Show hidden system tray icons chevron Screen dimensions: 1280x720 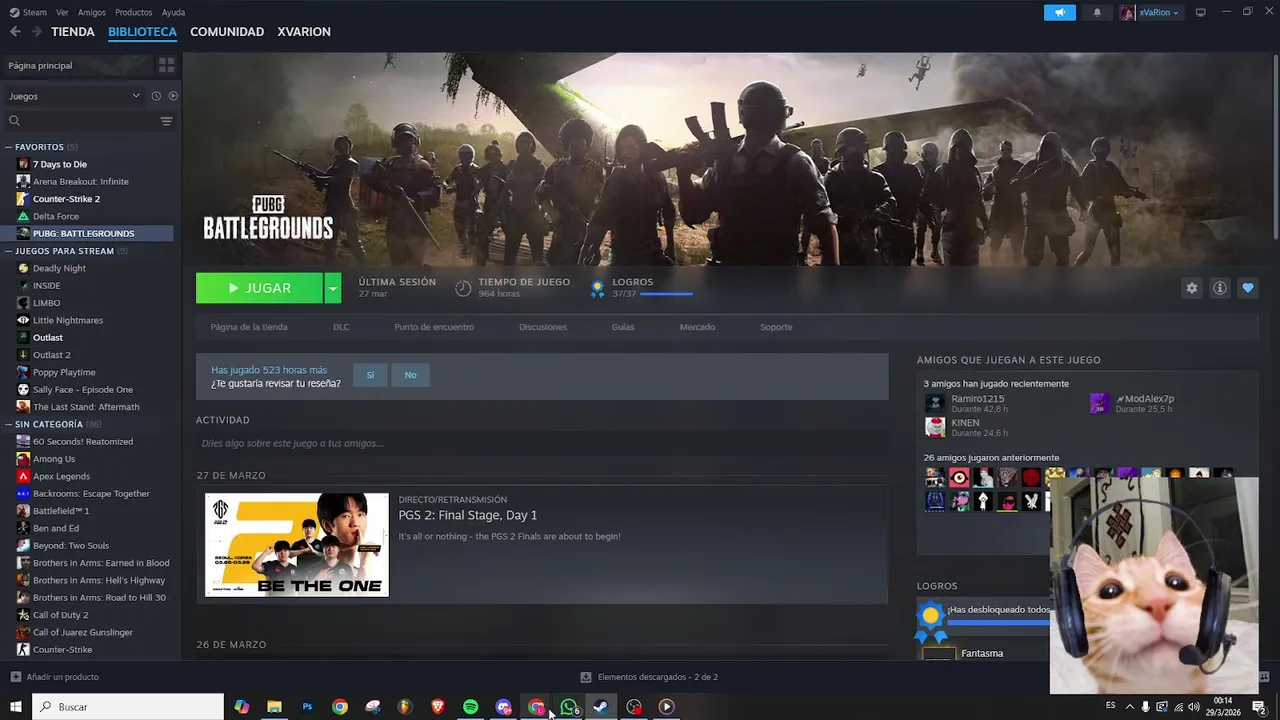[x=1130, y=707]
